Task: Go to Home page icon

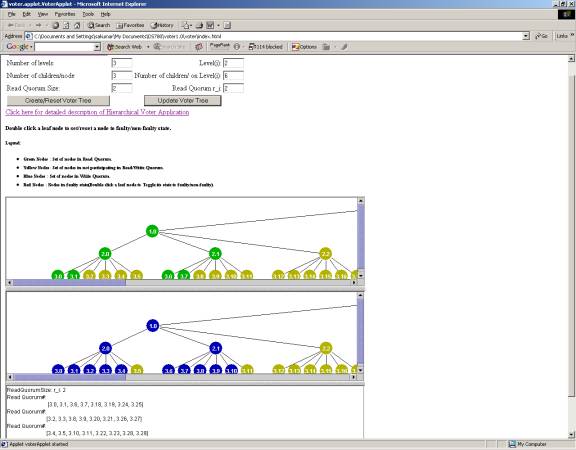Action: 77,25
